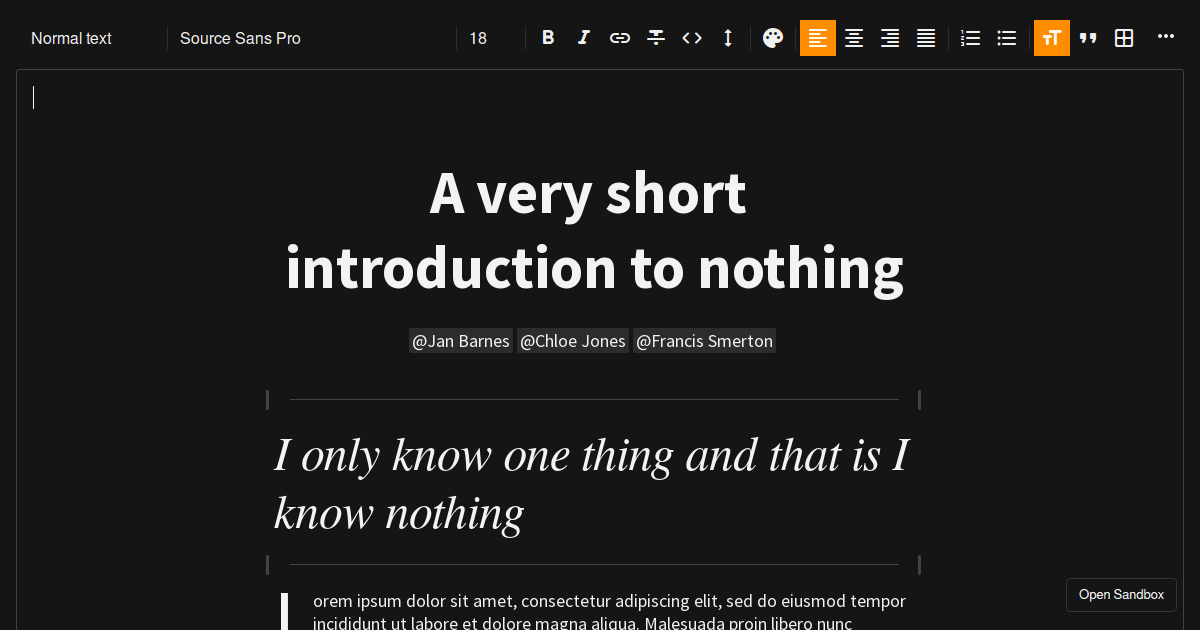
Task: Insert a block quote
Action: click(1088, 38)
